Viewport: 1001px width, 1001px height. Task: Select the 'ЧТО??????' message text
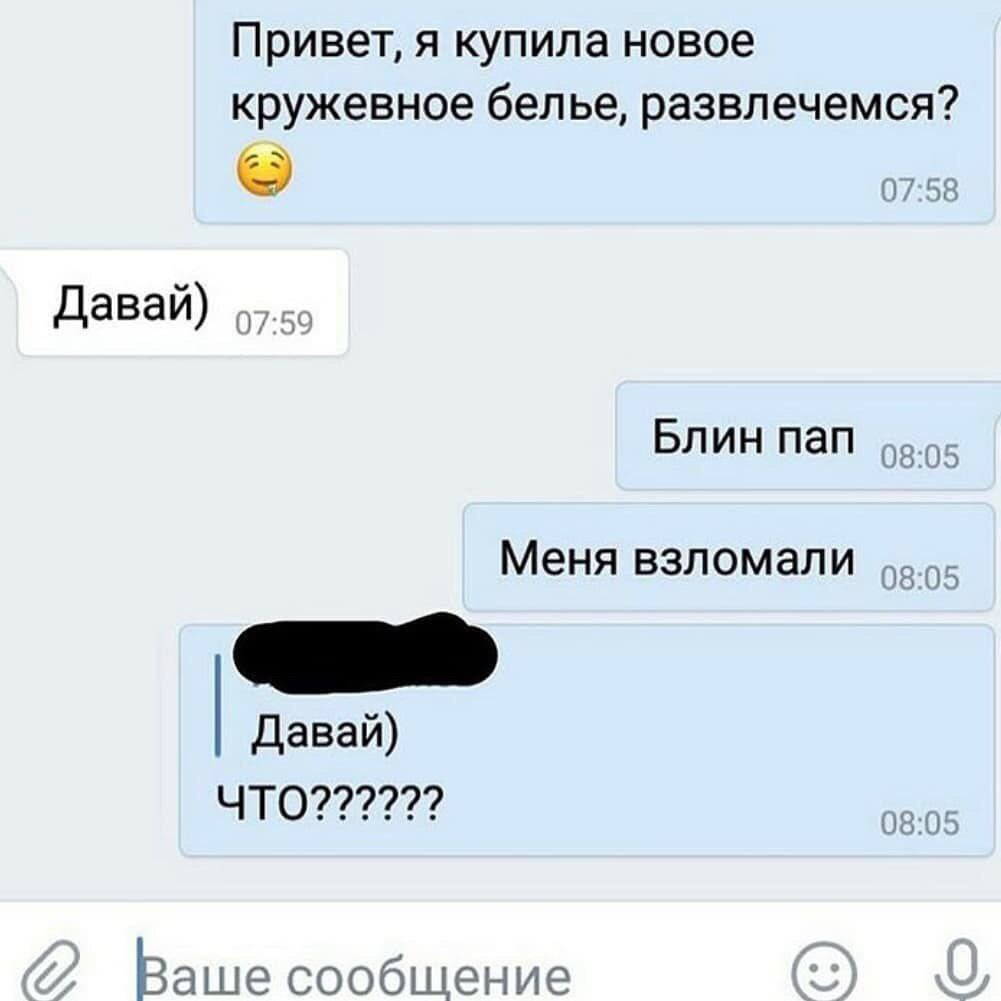[x=329, y=803]
